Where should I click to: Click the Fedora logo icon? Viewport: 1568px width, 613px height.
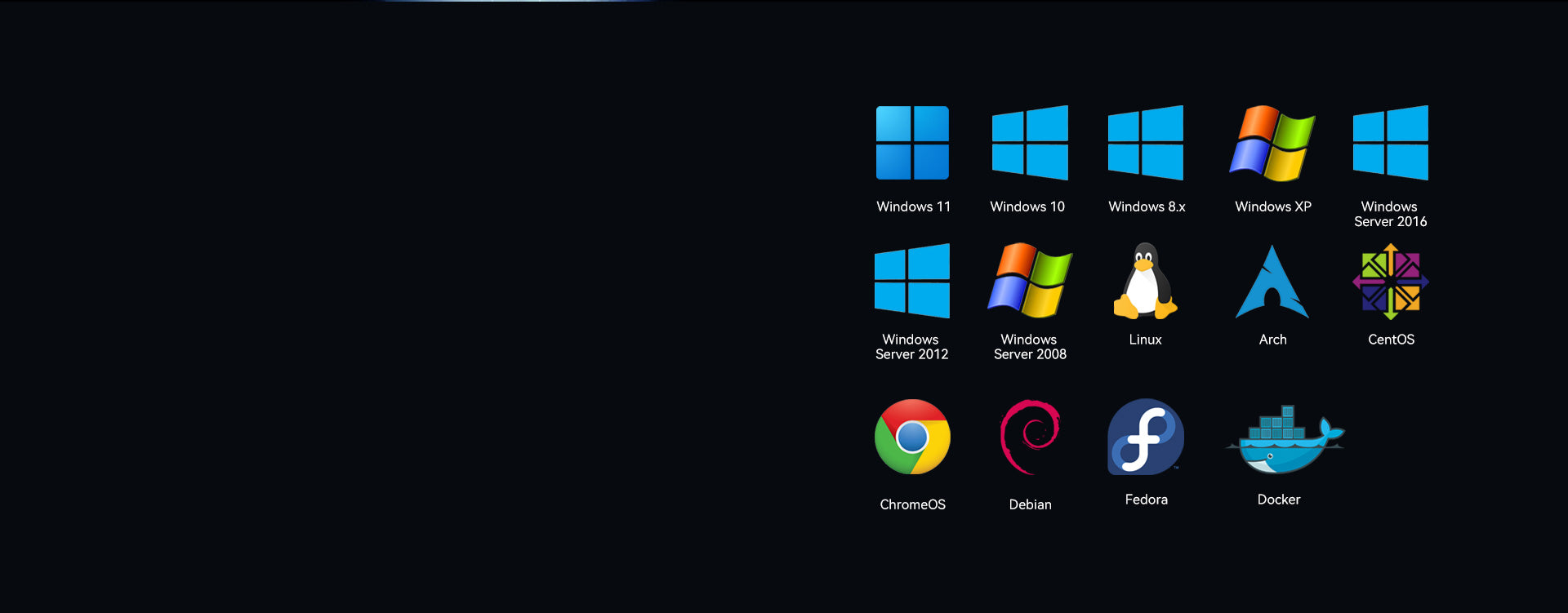point(1146,437)
